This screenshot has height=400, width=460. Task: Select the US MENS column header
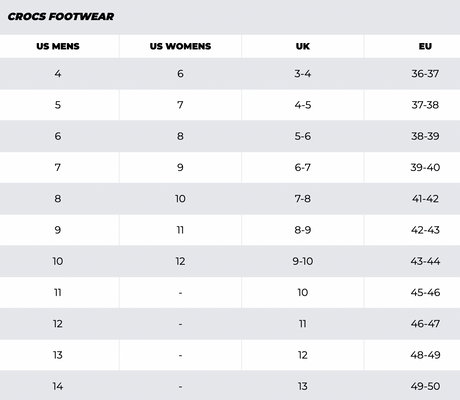pos(58,46)
